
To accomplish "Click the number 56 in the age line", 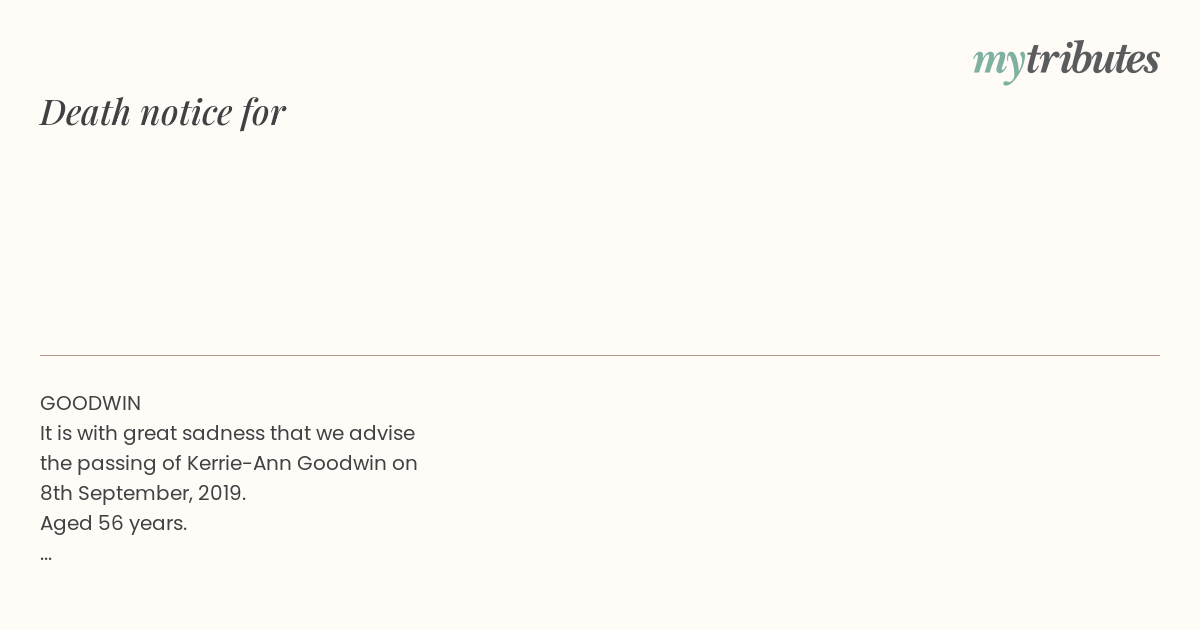I will click(x=110, y=523).
